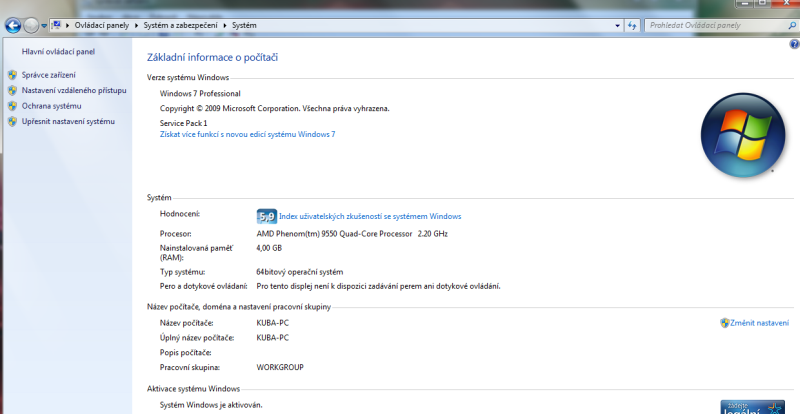
Task: Open Hlavní ovládací panel link
Action: point(58,52)
